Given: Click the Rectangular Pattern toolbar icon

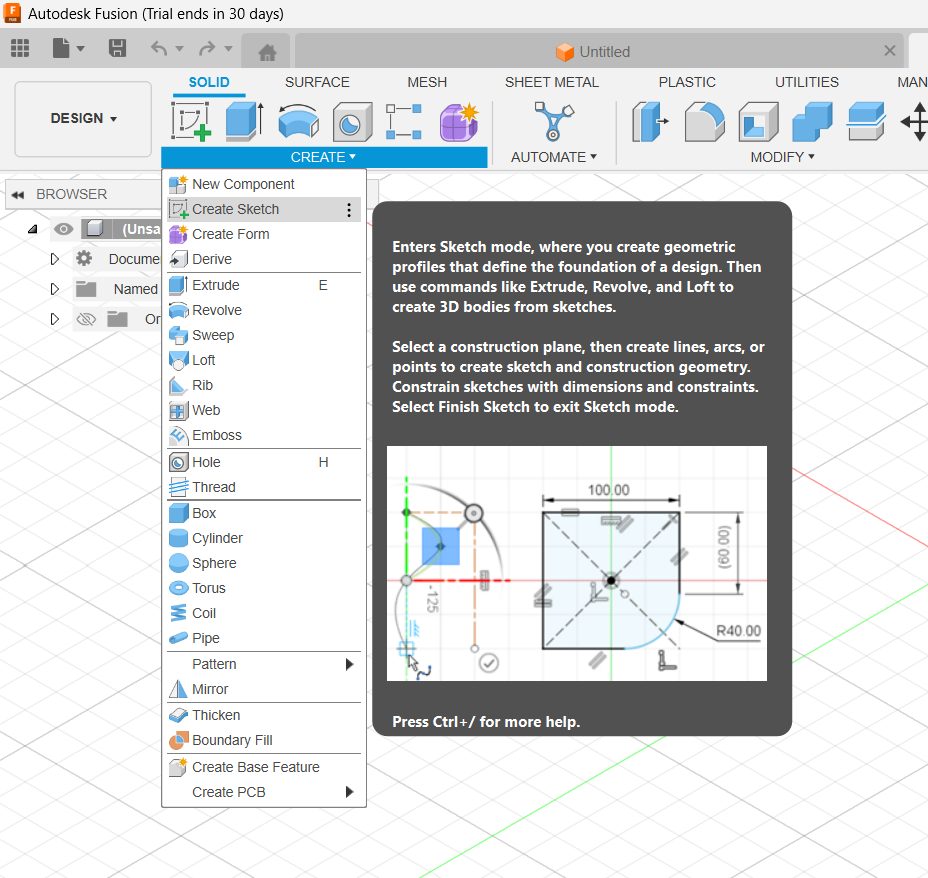Looking at the screenshot, I should tap(404, 121).
